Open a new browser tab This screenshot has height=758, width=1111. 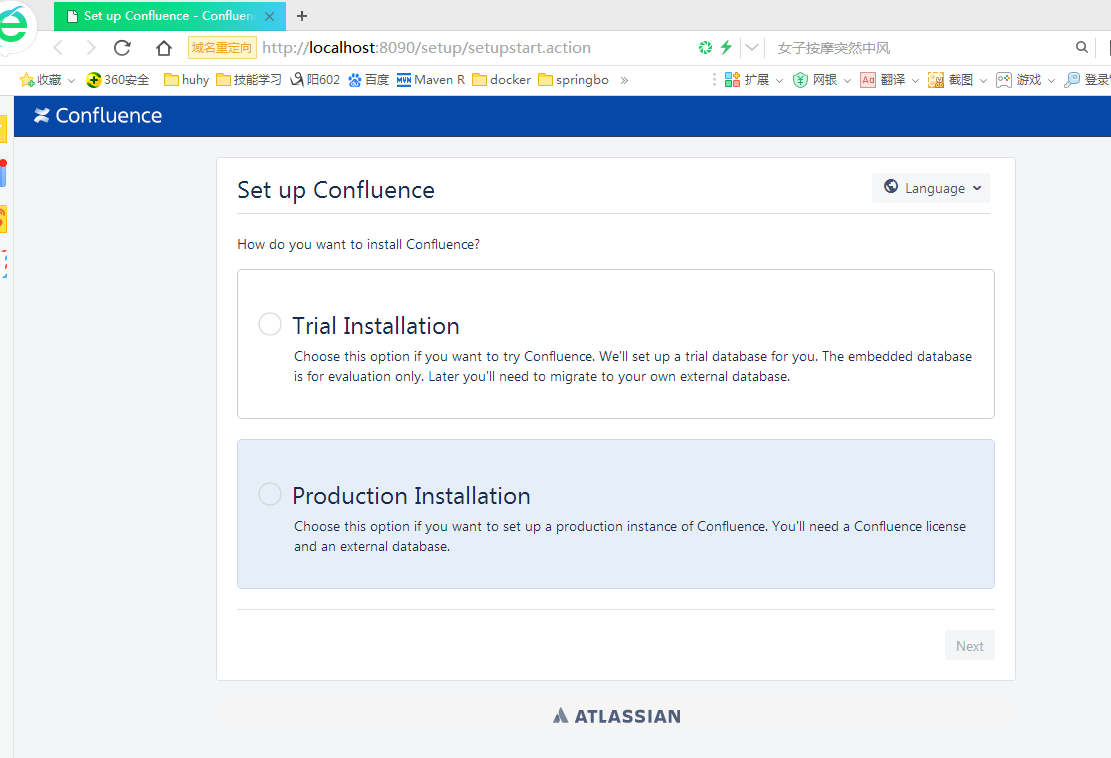(302, 15)
